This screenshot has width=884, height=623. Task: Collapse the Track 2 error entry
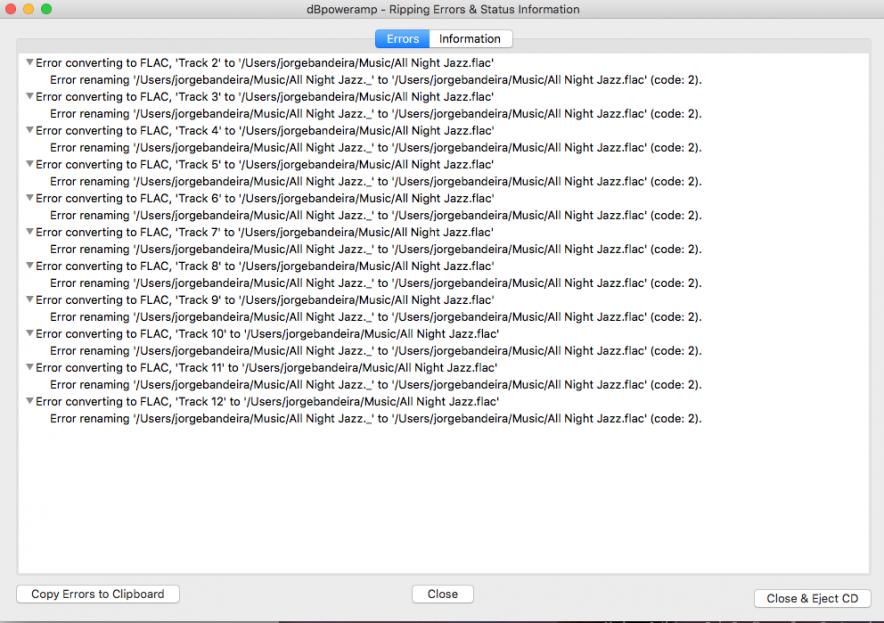[x=29, y=63]
